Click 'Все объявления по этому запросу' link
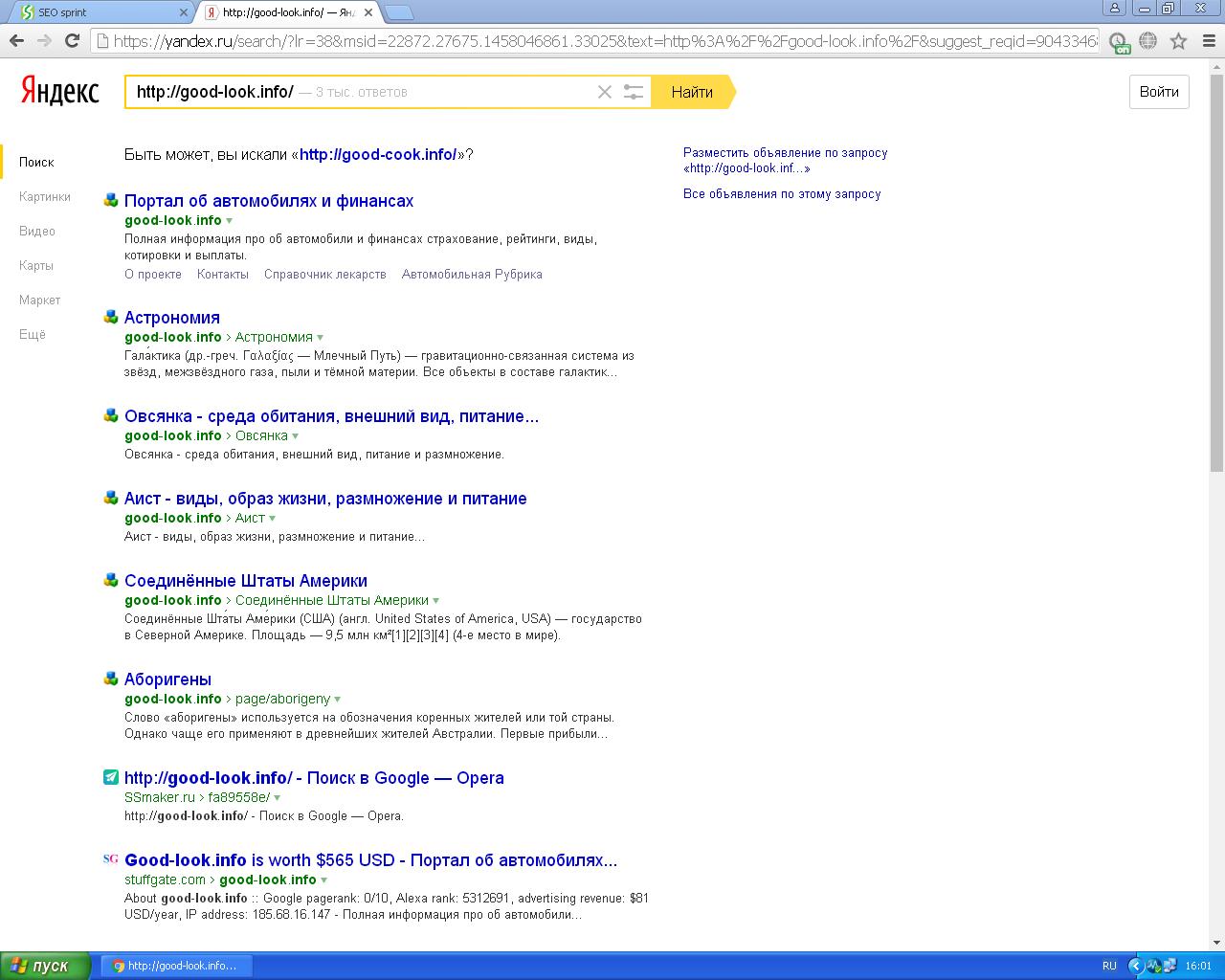 [782, 193]
